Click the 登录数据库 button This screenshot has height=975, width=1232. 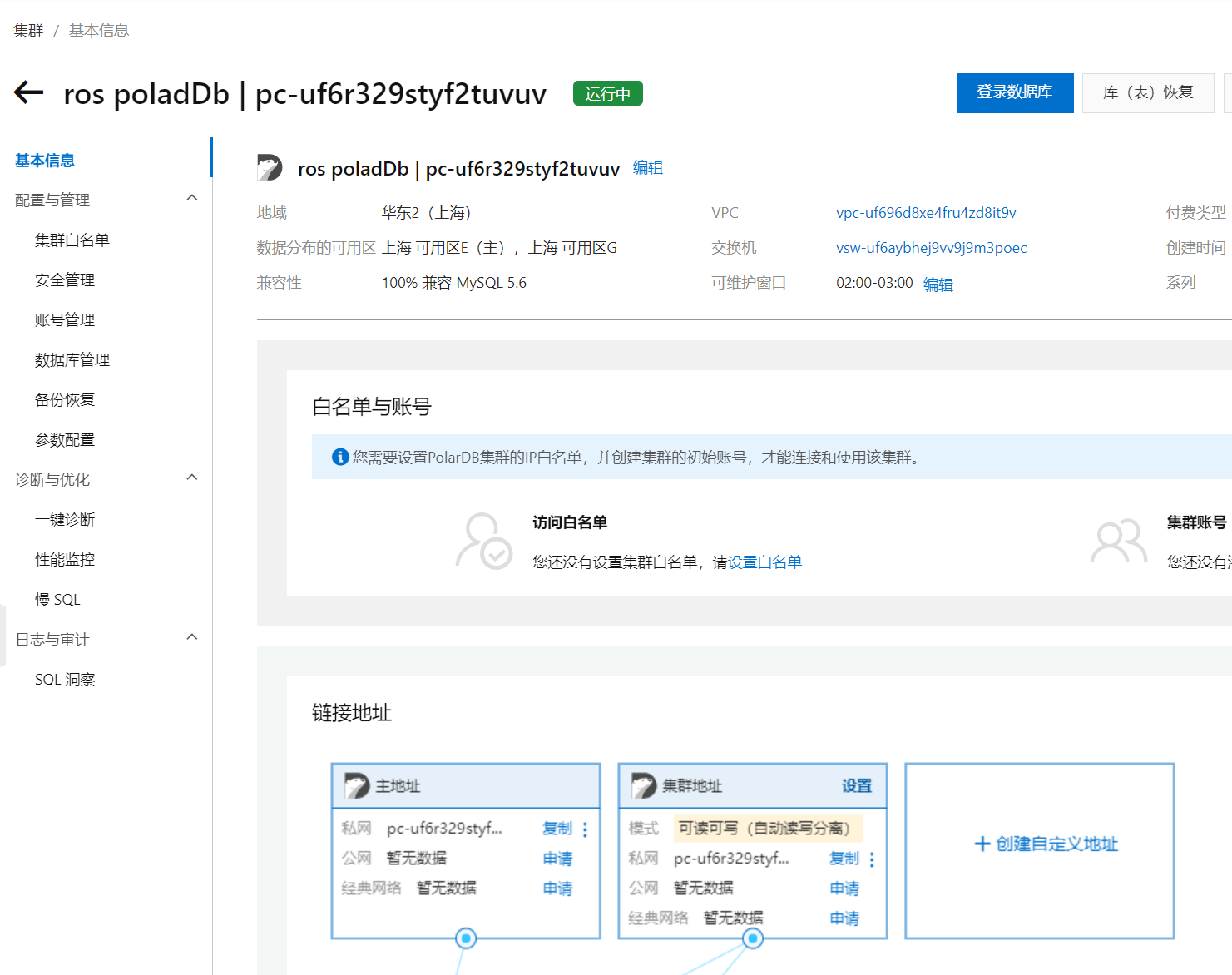point(1014,92)
